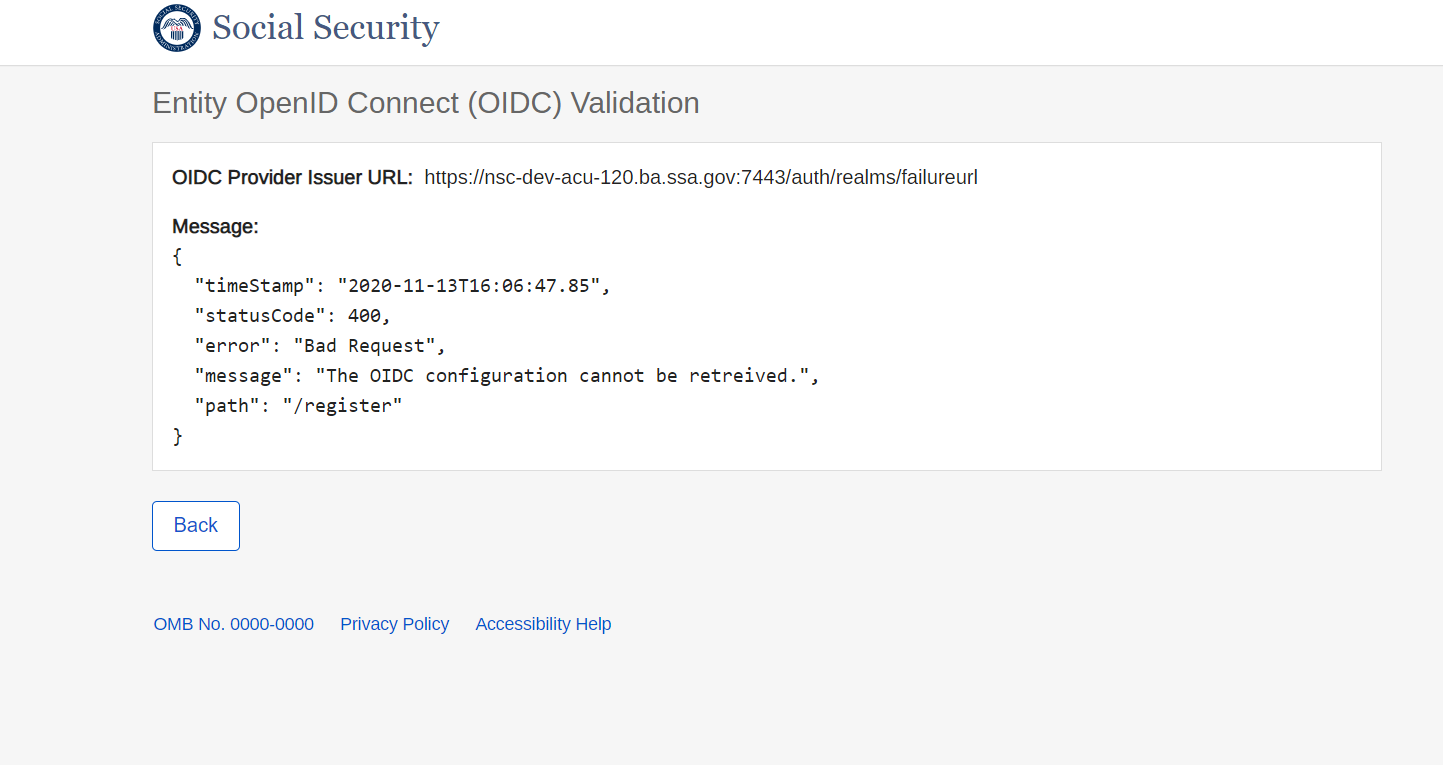Open the OMB No. 0000-0000 link
Screen dimensions: 1443x765
233,624
